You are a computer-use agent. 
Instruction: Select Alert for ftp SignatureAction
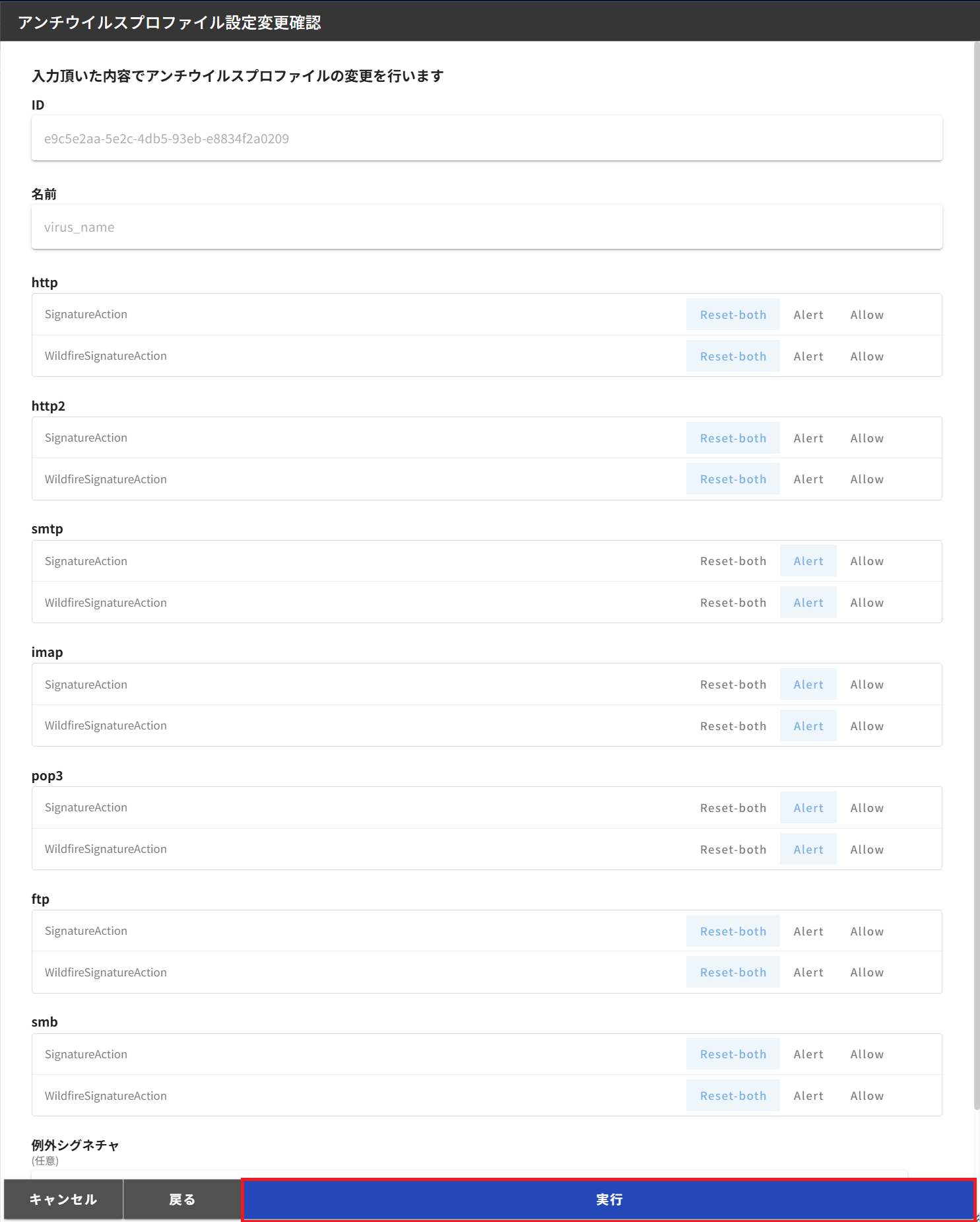[x=808, y=932]
